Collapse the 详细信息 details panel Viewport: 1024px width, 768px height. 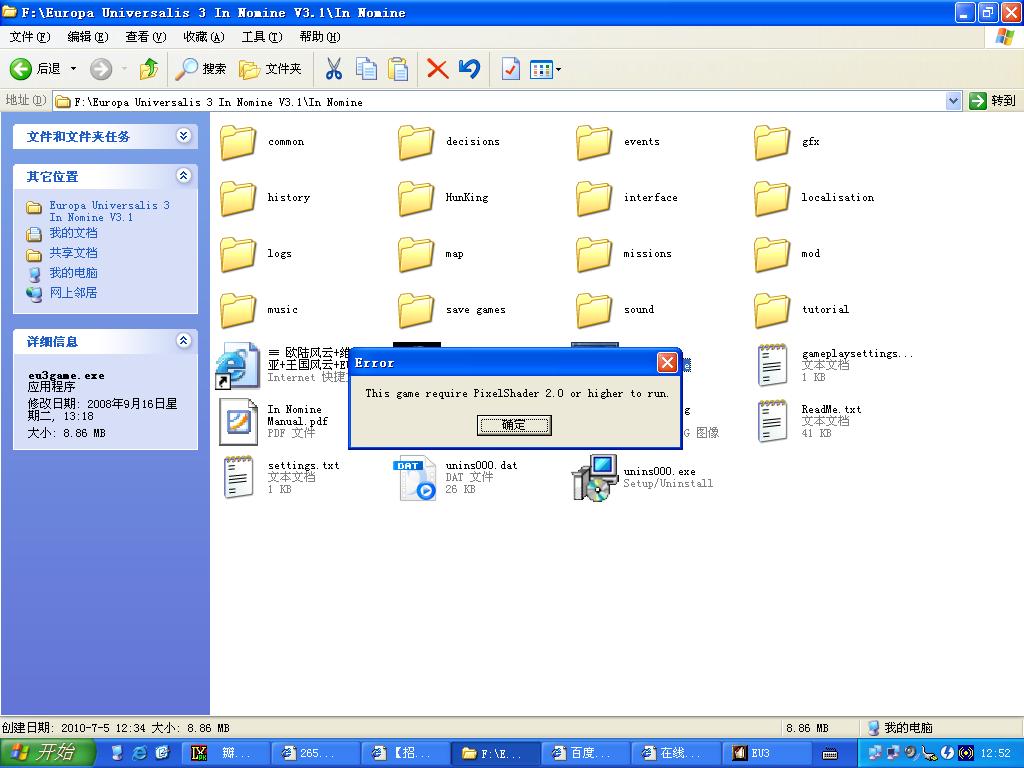(183, 341)
